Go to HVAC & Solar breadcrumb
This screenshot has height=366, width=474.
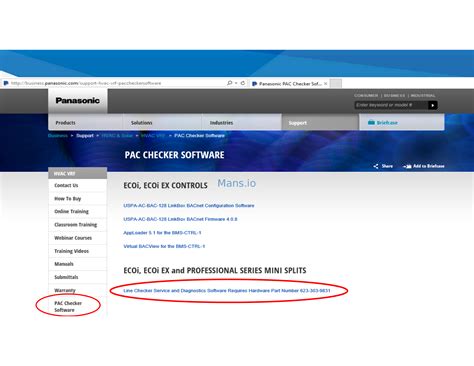[117, 136]
